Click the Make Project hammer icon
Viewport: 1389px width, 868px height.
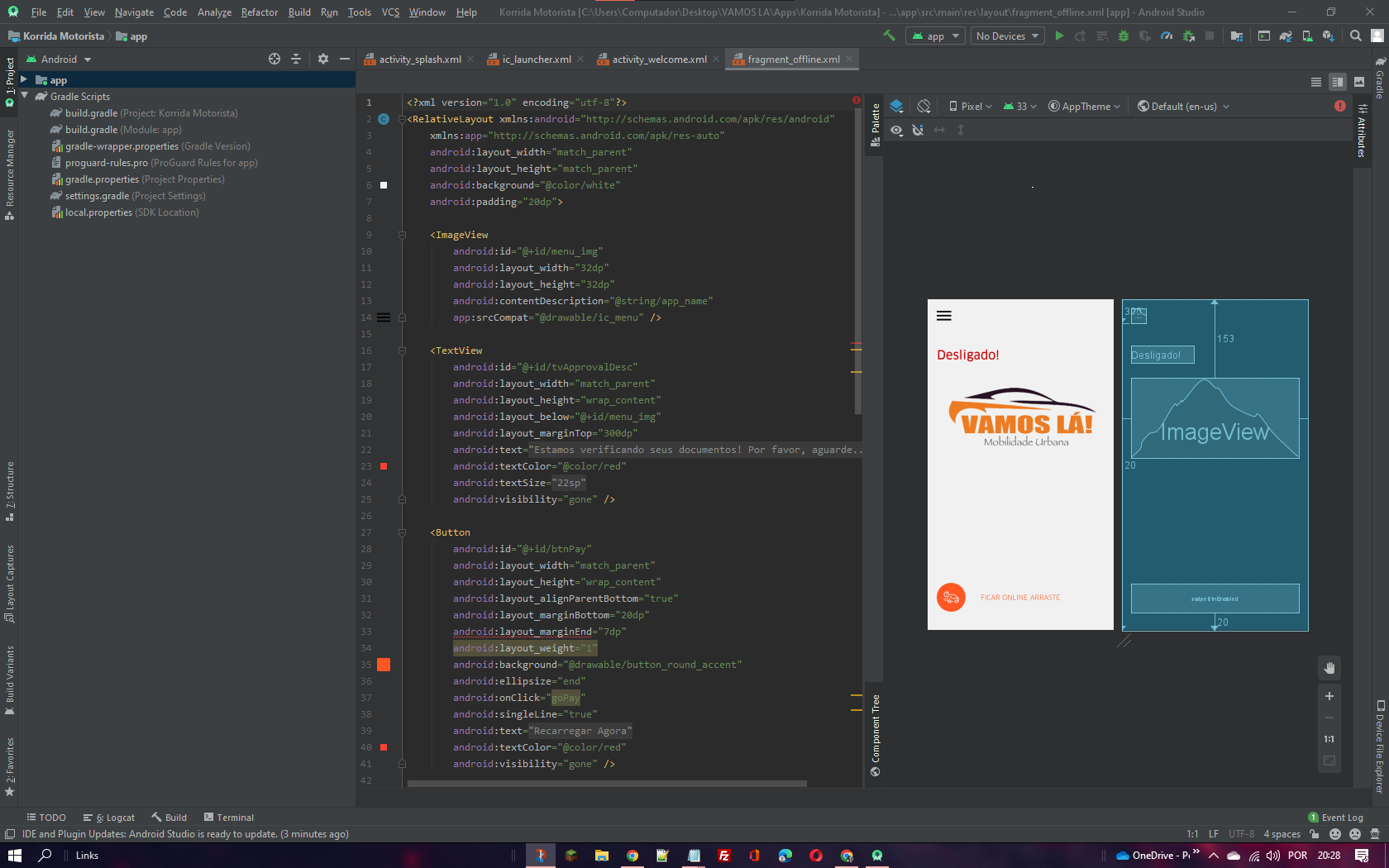pos(890,36)
